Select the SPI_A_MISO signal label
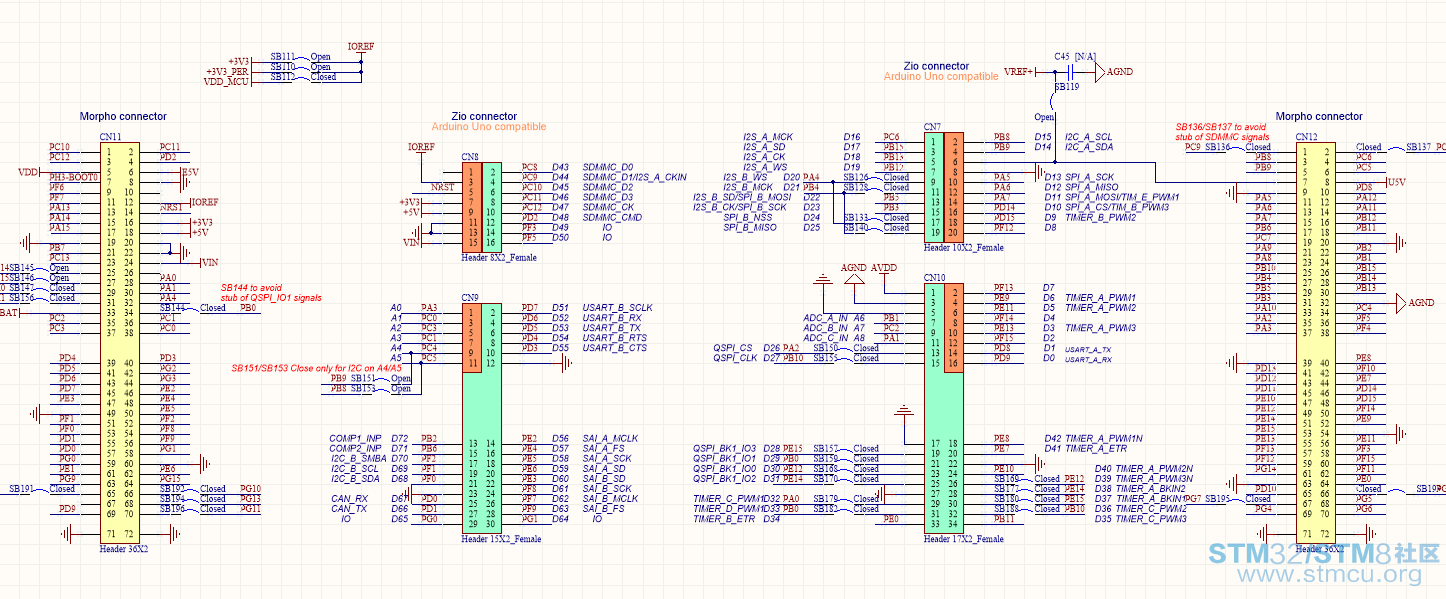 tap(1092, 187)
